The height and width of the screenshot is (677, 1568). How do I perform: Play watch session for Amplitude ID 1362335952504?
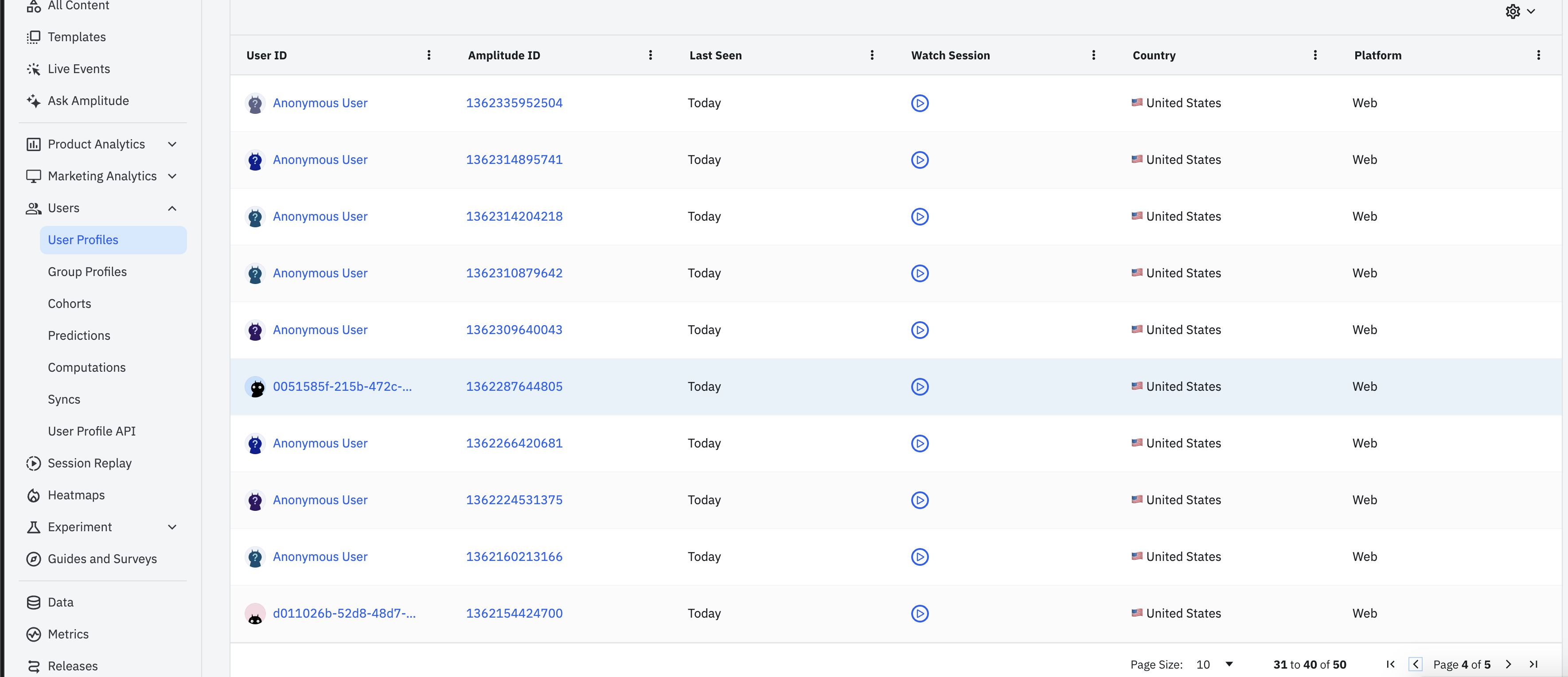pos(919,103)
